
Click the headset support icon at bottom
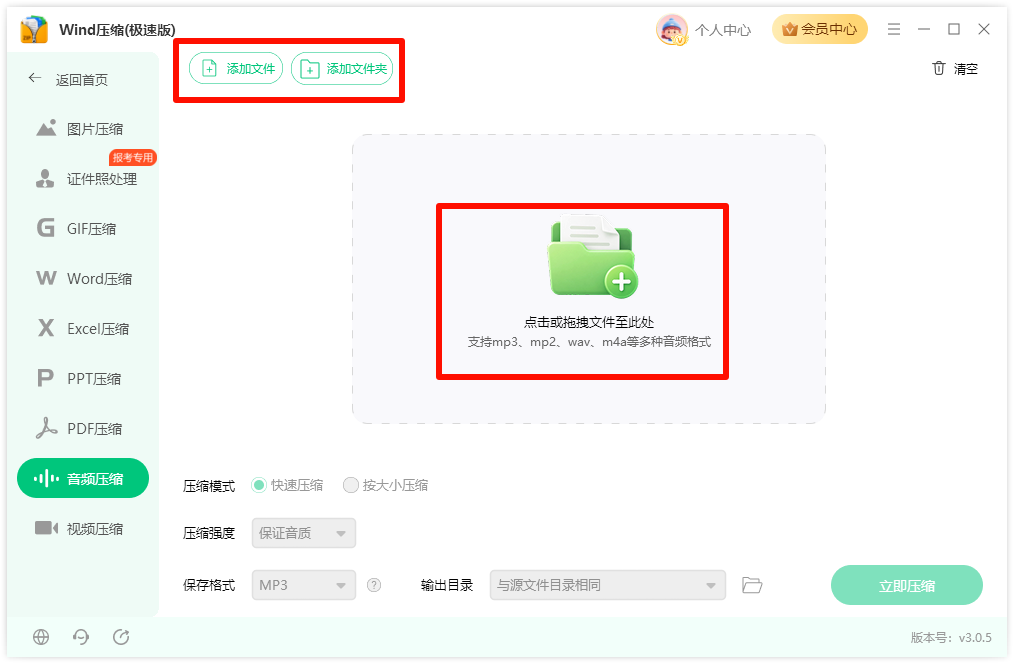[81, 637]
